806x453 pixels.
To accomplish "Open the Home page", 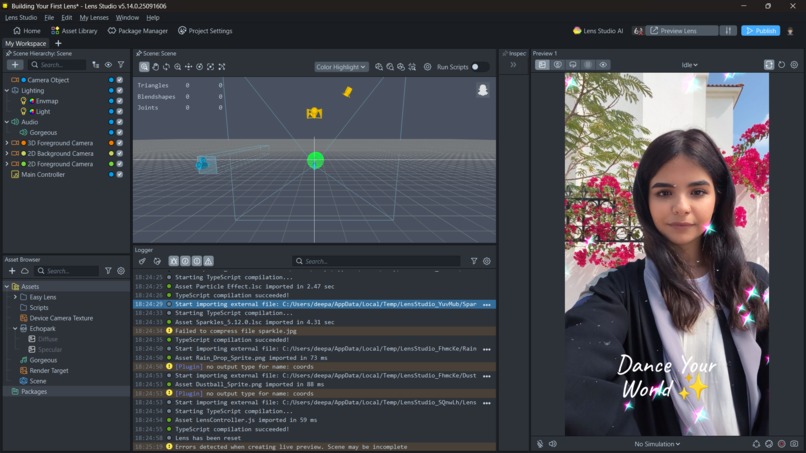I will 27,31.
